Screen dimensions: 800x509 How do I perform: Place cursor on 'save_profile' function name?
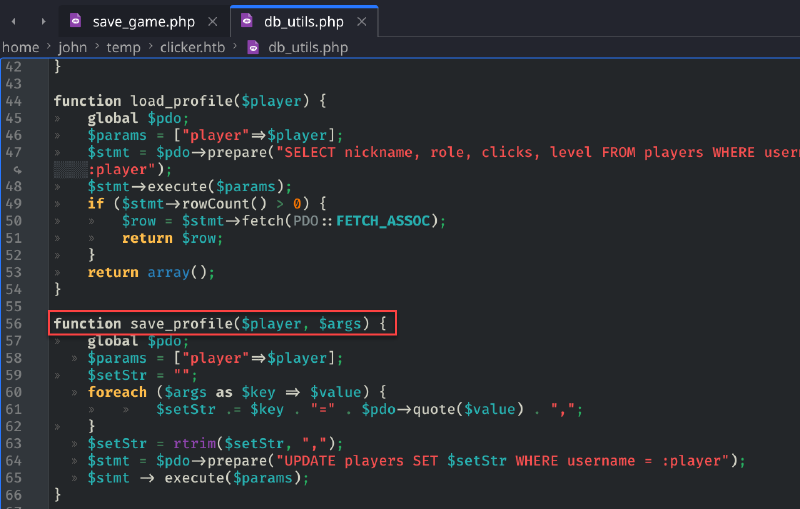point(181,324)
